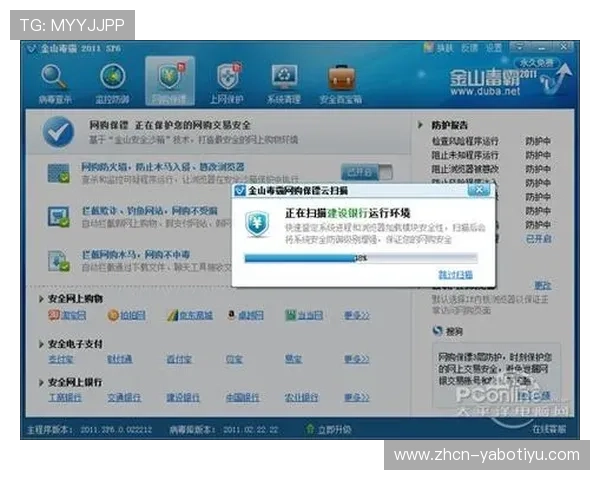Open the 农业银行 bank link
This screenshot has height=480, width=600.
[302, 397]
